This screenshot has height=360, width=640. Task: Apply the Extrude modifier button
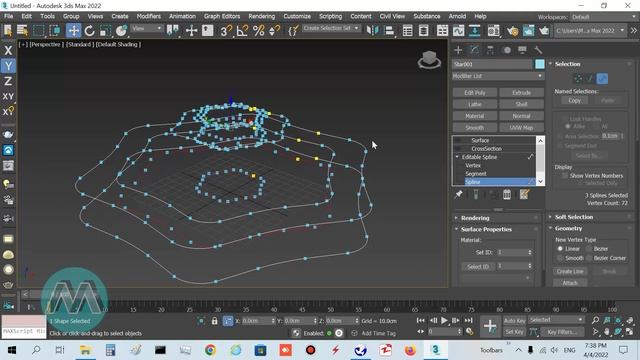tap(521, 93)
